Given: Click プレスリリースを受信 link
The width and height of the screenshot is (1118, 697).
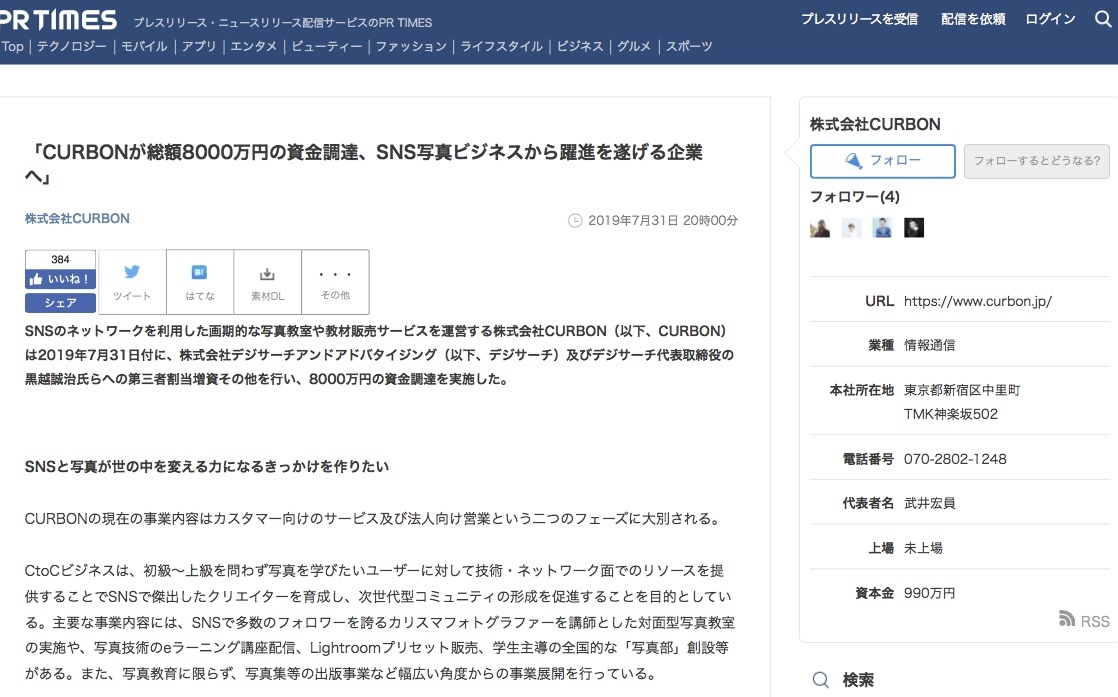Looking at the screenshot, I should (x=859, y=19).
